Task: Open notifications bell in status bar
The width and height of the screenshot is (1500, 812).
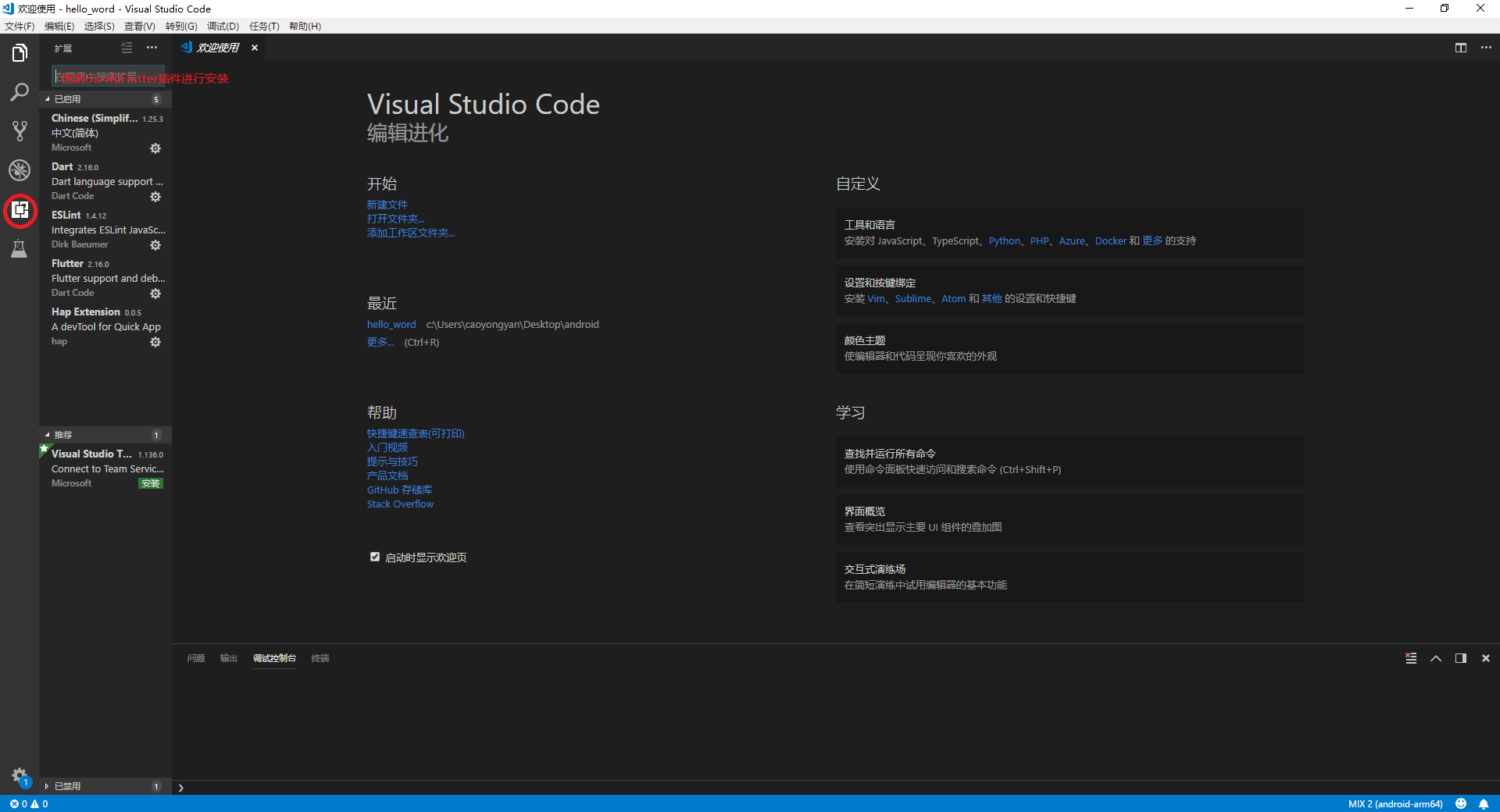Action: (1484, 803)
